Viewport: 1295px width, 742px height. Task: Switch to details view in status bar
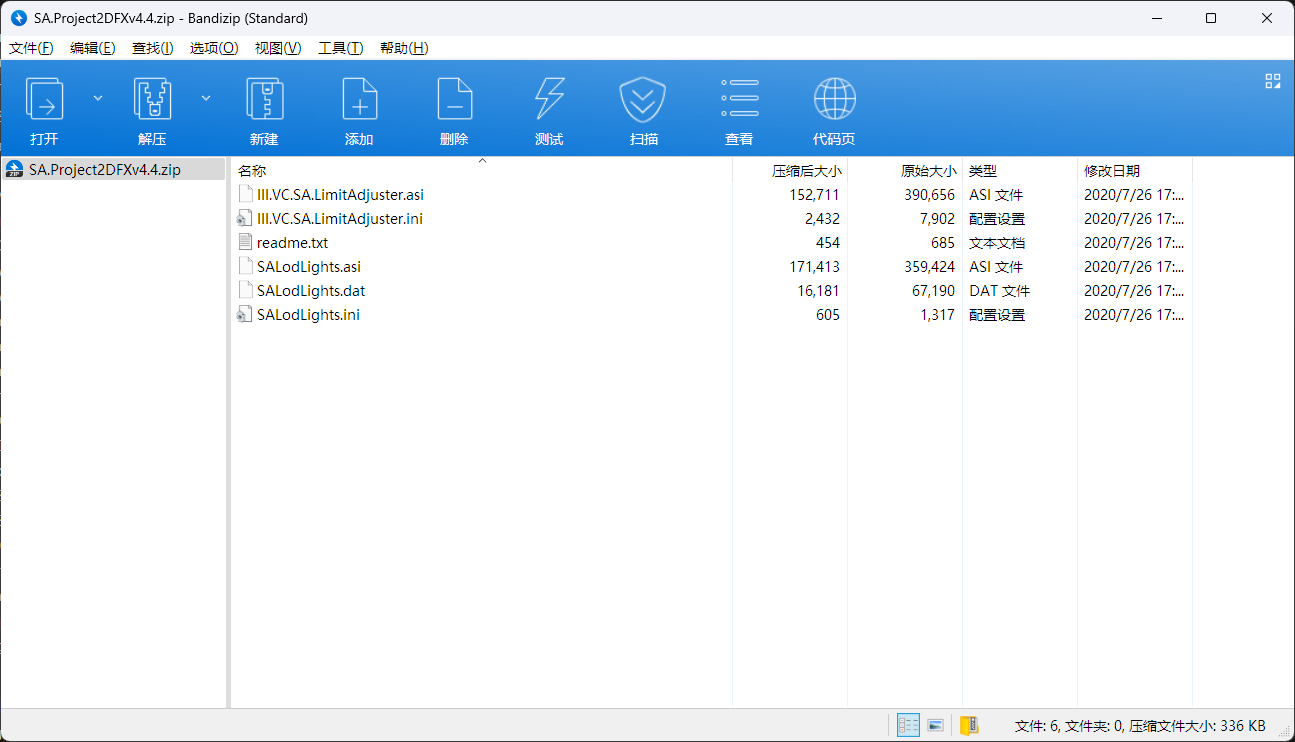click(908, 726)
